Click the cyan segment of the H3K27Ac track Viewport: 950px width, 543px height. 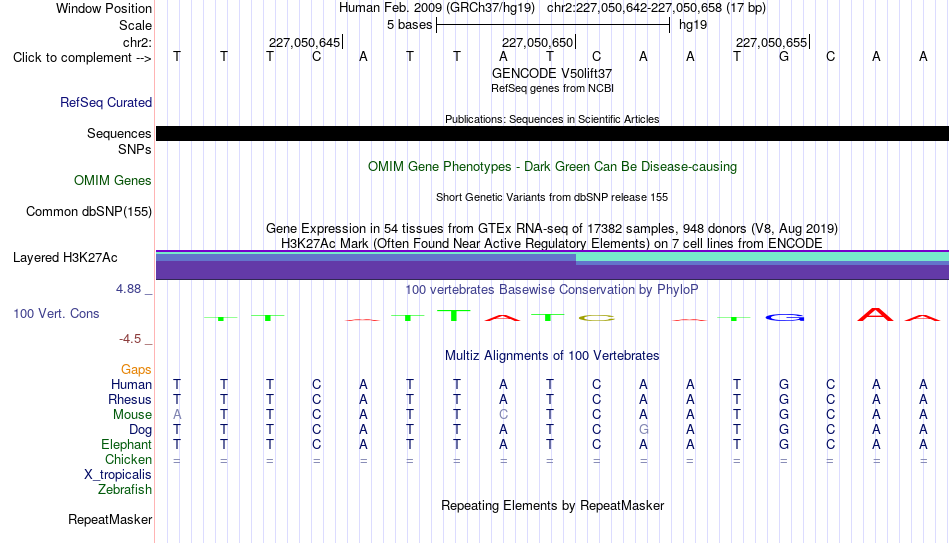(762, 257)
